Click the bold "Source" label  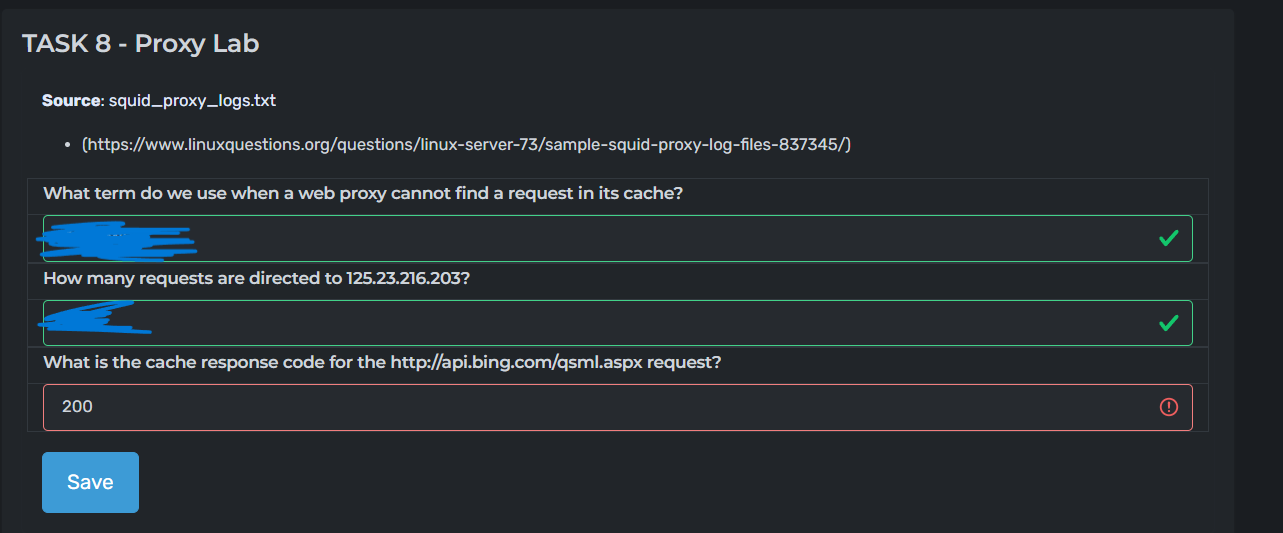click(x=71, y=101)
